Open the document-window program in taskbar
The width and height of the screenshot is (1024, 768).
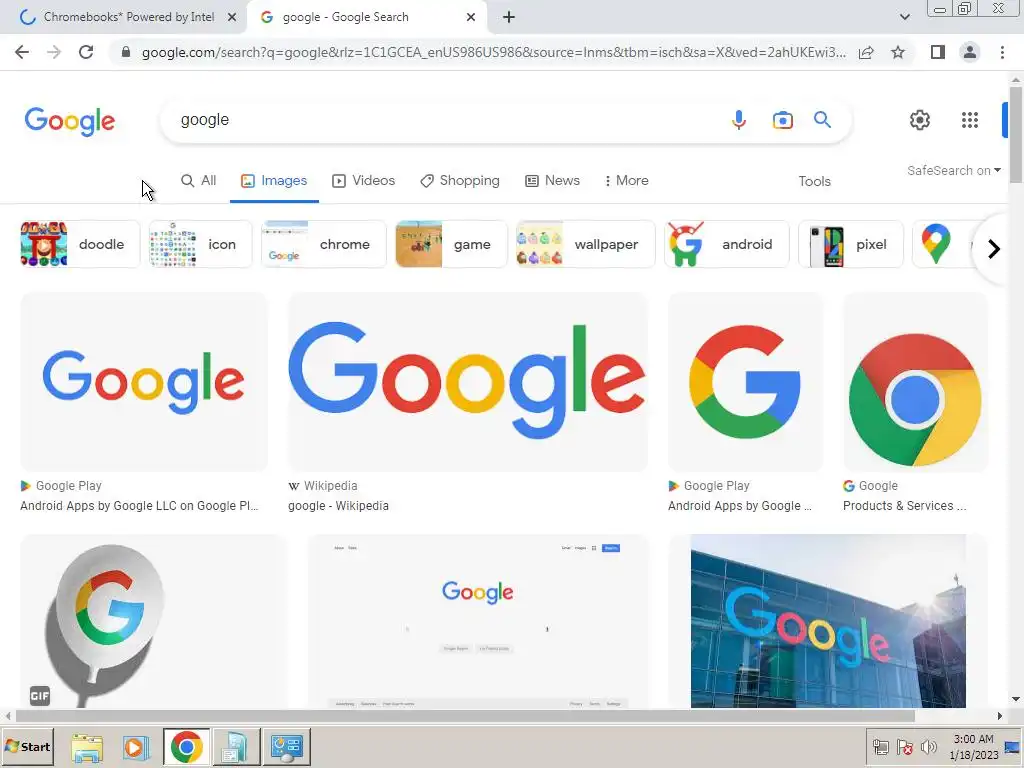click(x=235, y=747)
